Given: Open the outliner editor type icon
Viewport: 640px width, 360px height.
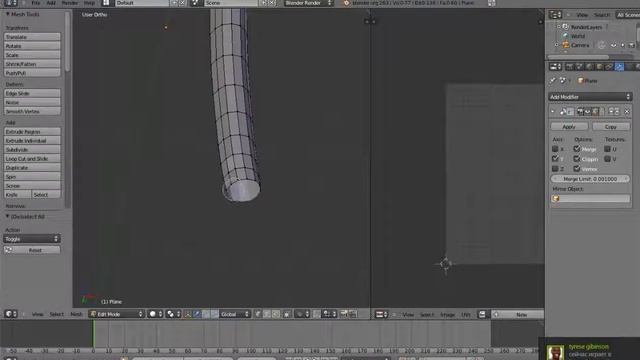Looking at the screenshot, I should 555,15.
